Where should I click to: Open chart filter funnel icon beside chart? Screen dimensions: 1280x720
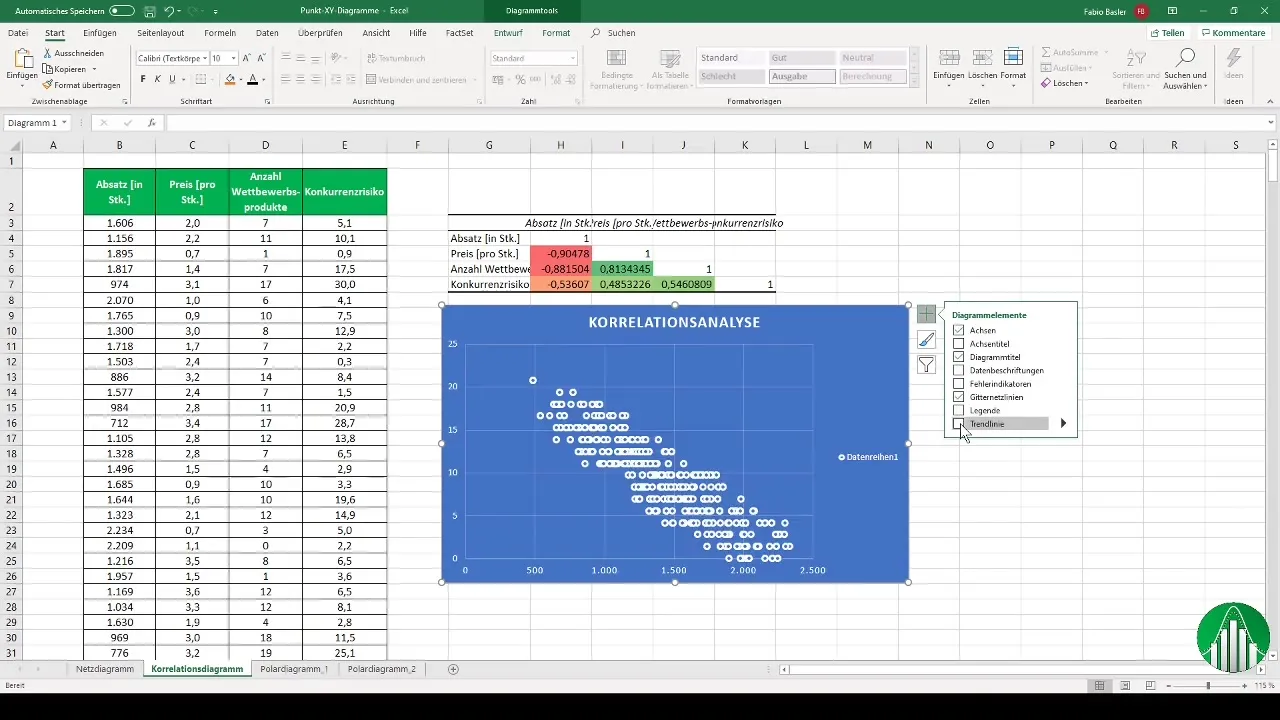tap(926, 365)
